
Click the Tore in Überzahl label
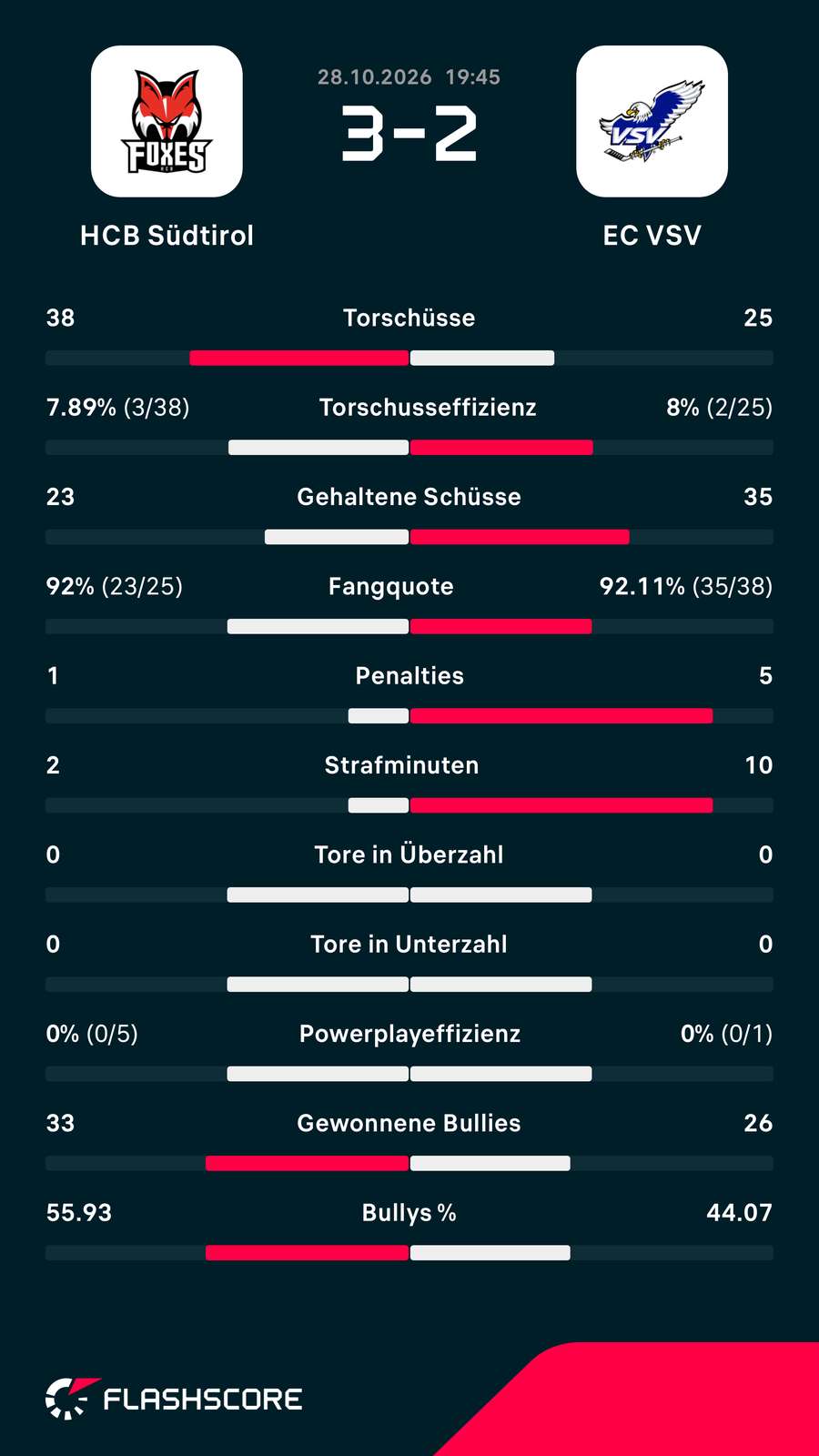(x=409, y=854)
